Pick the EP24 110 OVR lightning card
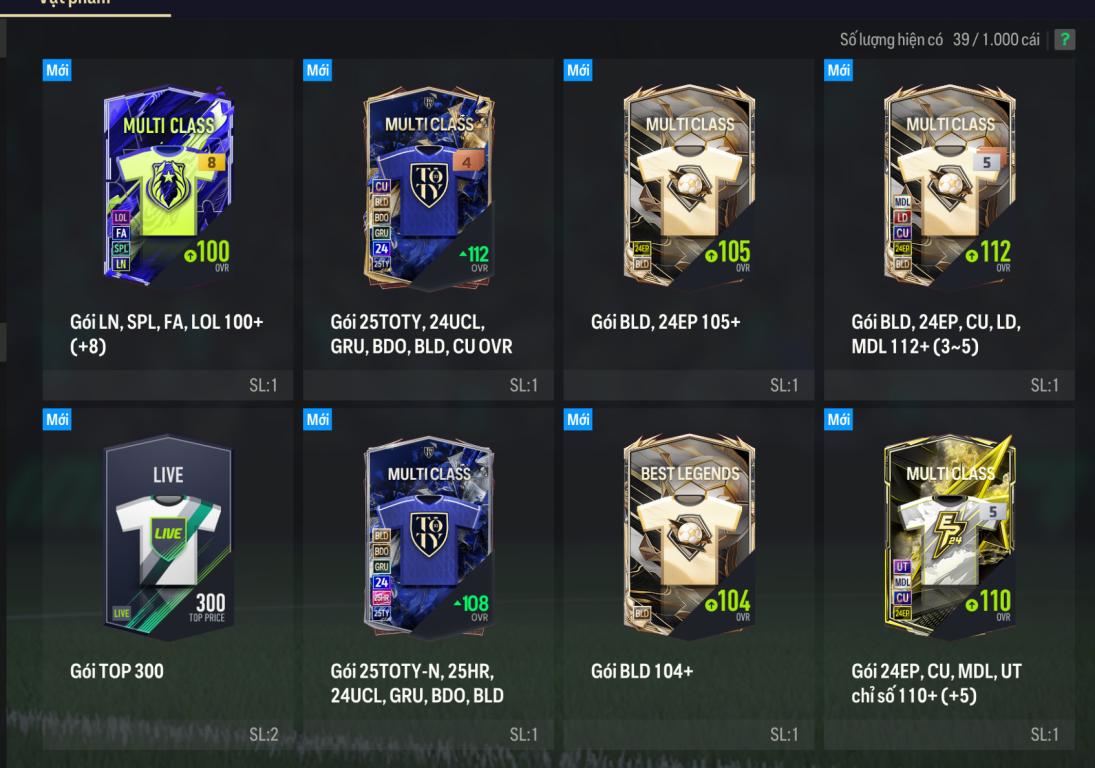Viewport: 1095px width, 768px height. 950,535
